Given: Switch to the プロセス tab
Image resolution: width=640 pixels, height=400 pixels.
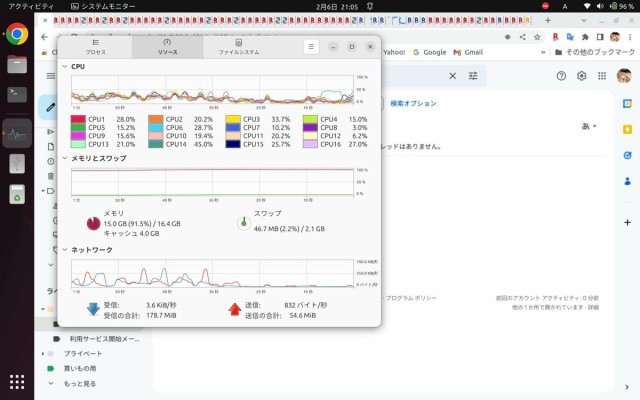Looking at the screenshot, I should (x=96, y=46).
